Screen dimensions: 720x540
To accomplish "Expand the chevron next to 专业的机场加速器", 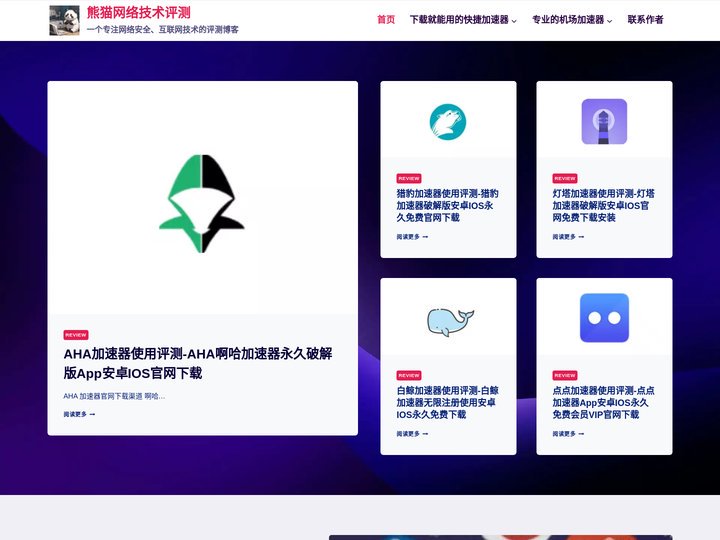I will click(x=609, y=21).
